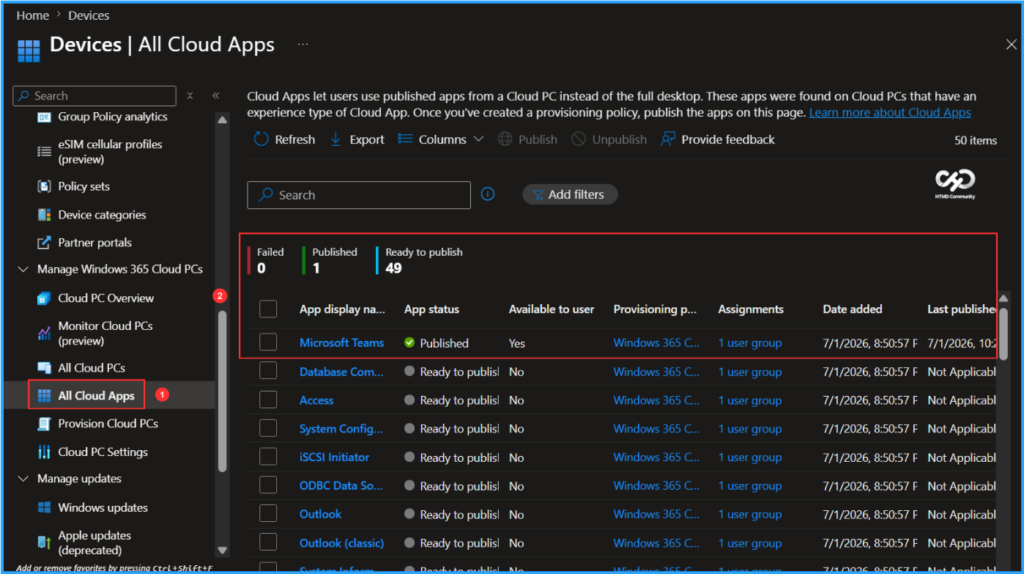Sort by App status column

point(432,309)
